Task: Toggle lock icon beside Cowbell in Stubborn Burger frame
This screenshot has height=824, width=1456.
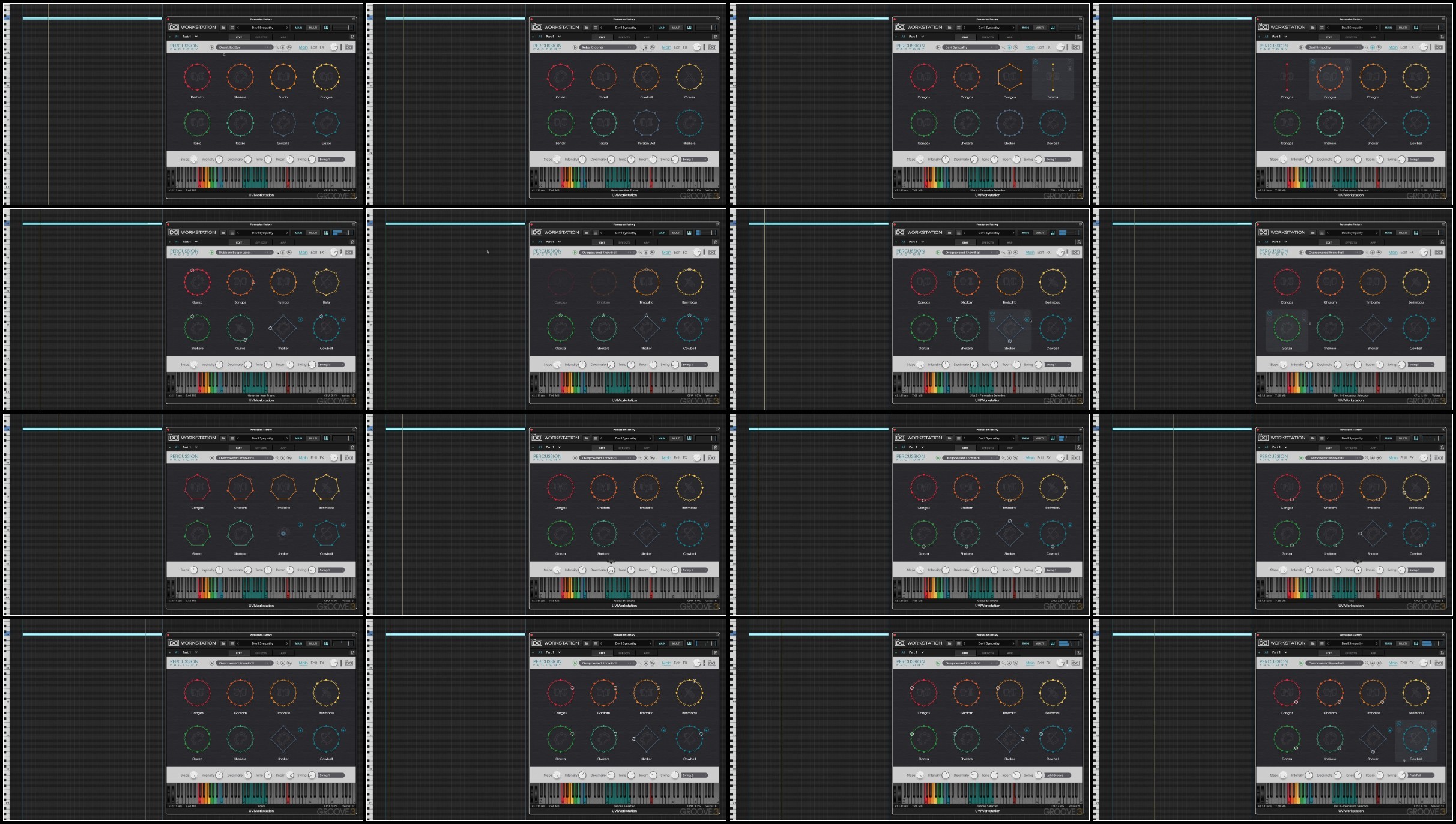Action: coord(343,320)
